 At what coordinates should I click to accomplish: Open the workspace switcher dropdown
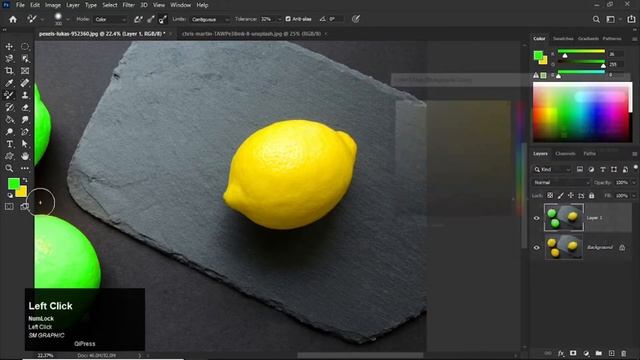pyautogui.click(x=612, y=19)
